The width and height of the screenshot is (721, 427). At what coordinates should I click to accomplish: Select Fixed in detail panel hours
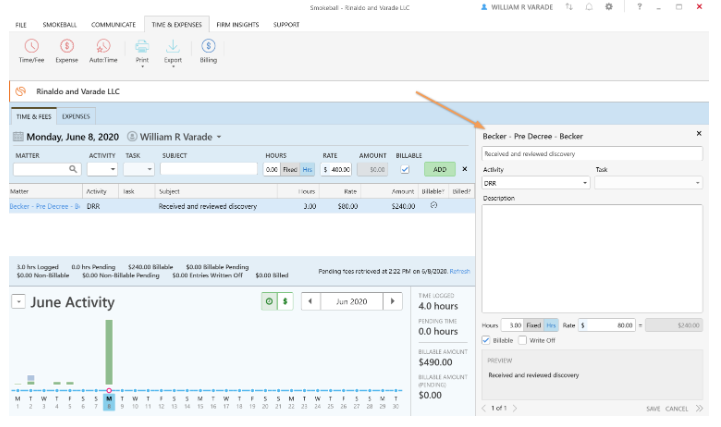534,325
